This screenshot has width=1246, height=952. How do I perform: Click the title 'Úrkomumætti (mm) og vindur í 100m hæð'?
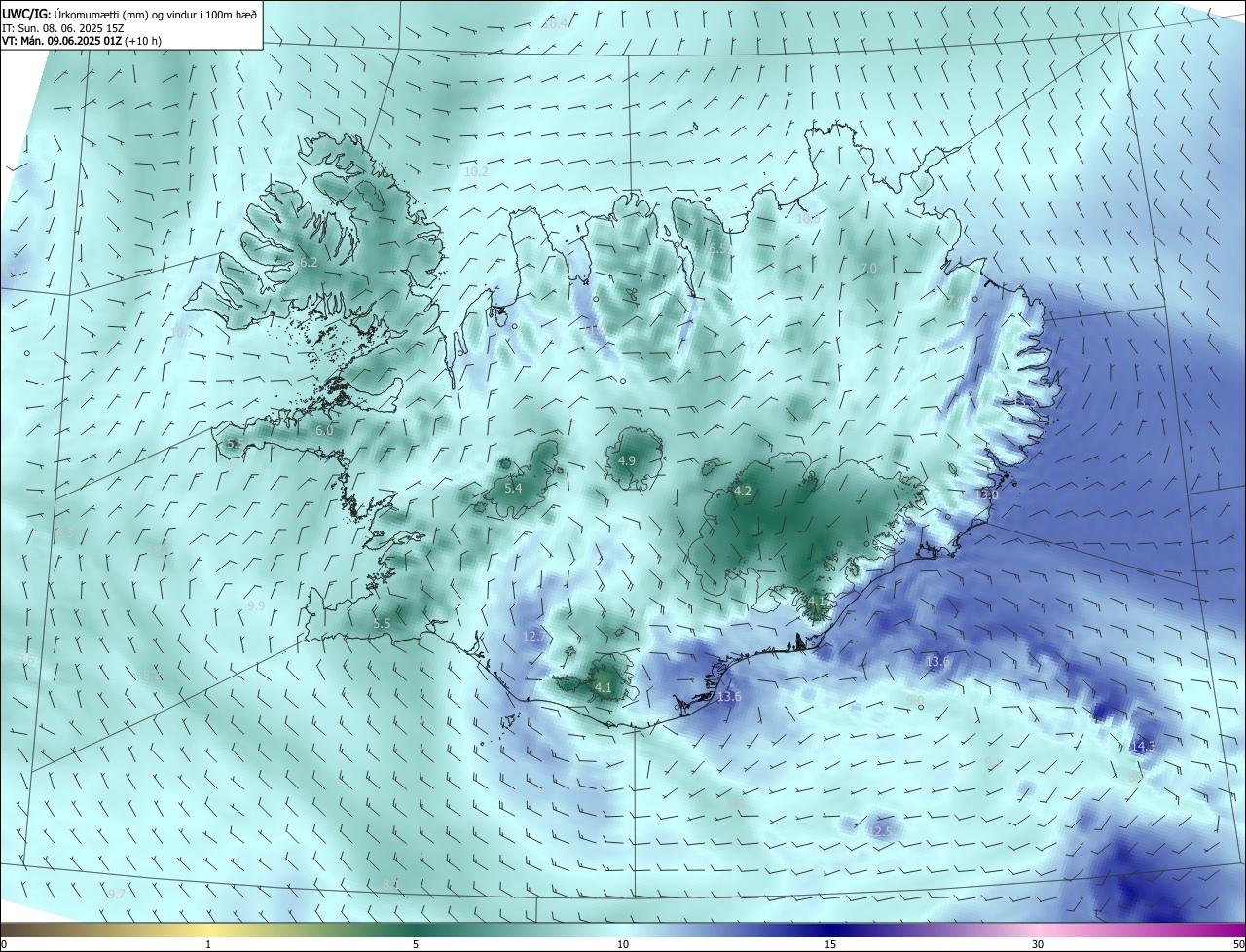point(155,14)
